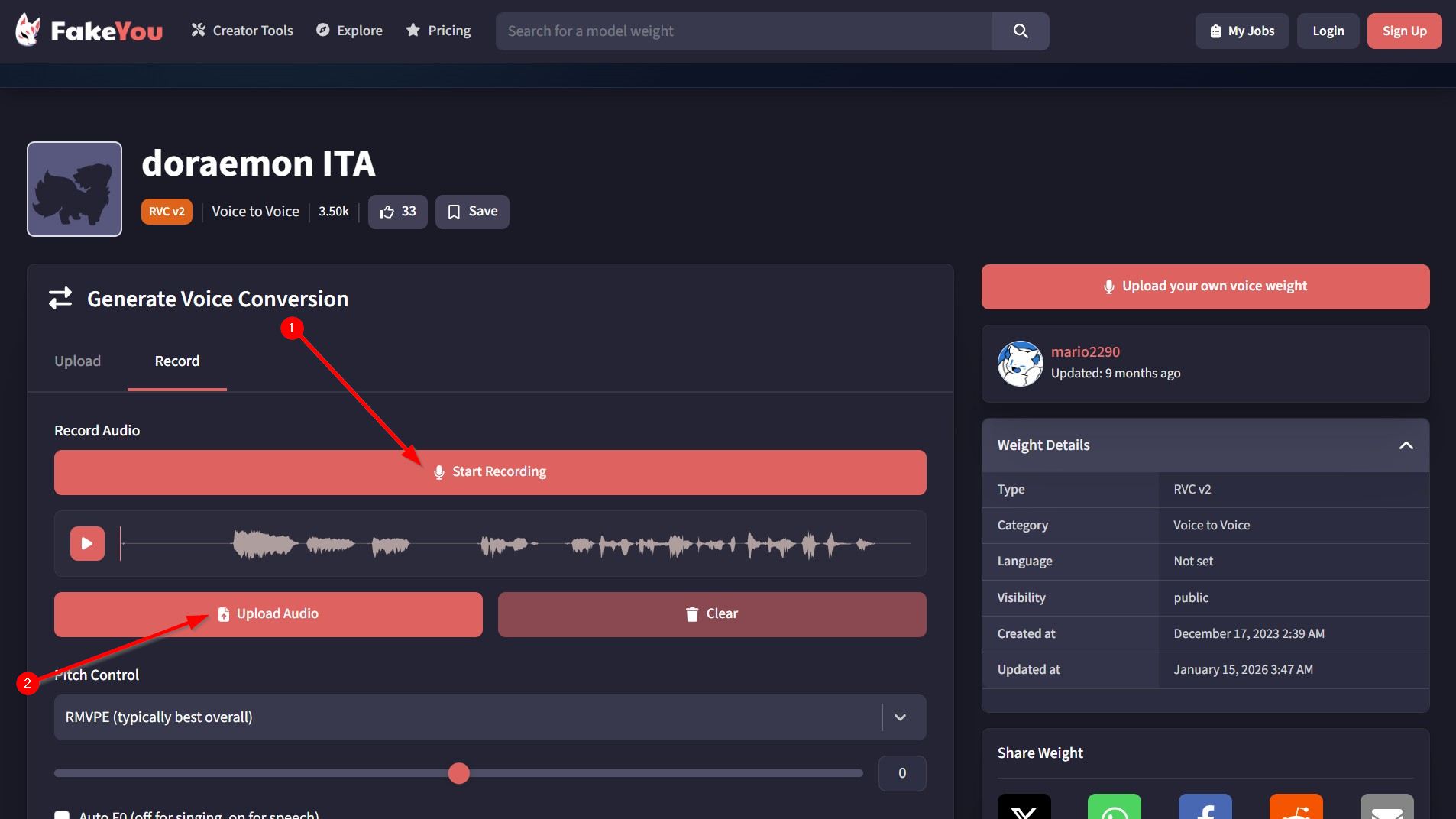The height and width of the screenshot is (819, 1456).
Task: Click the model weight search field
Action: [744, 31]
